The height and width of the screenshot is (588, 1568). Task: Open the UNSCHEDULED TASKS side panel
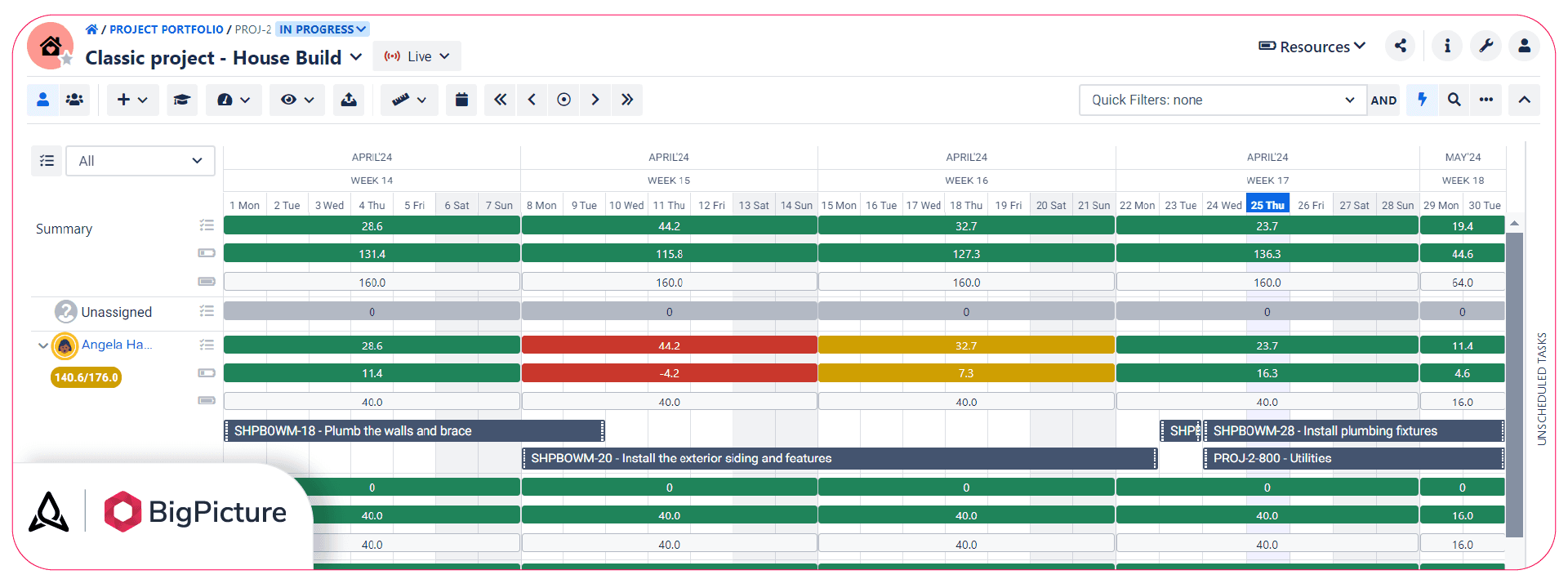1542,389
